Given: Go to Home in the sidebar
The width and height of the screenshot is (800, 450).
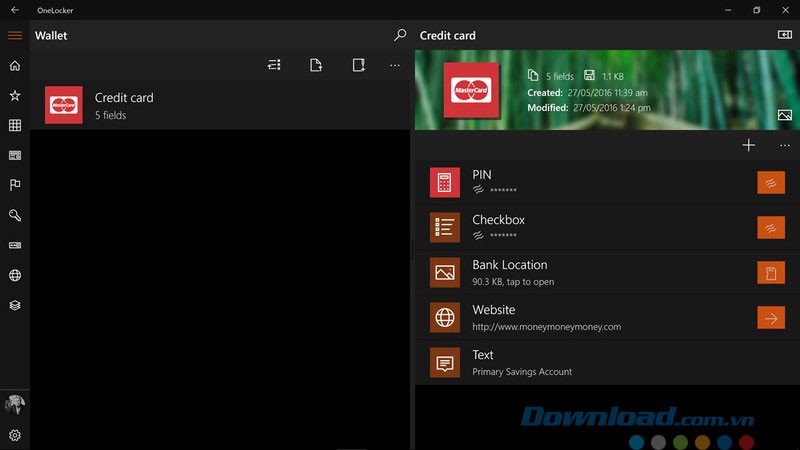Looking at the screenshot, I should [x=14, y=66].
